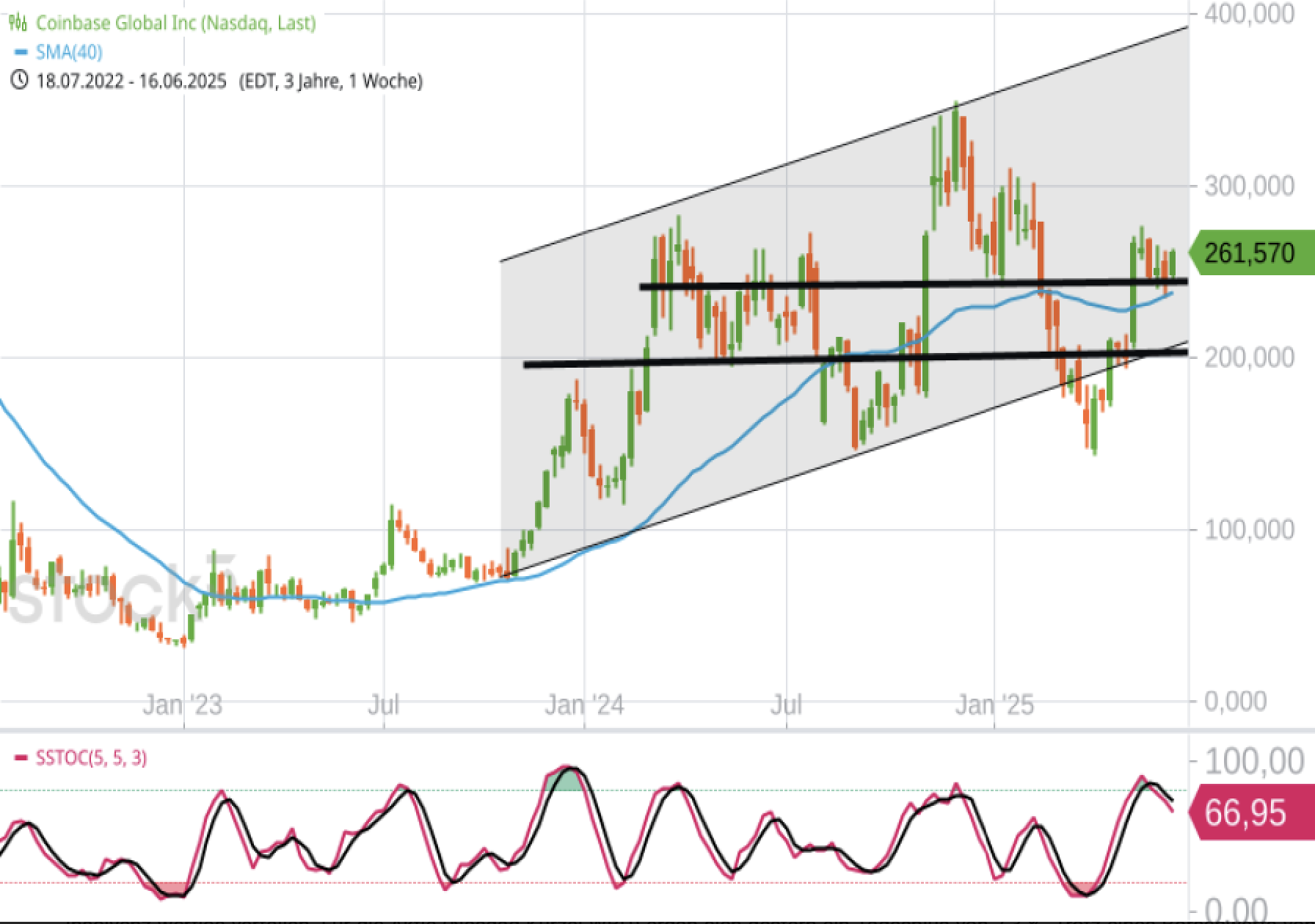
Task: Click the 400,000 price axis label
Action: pos(1249,14)
